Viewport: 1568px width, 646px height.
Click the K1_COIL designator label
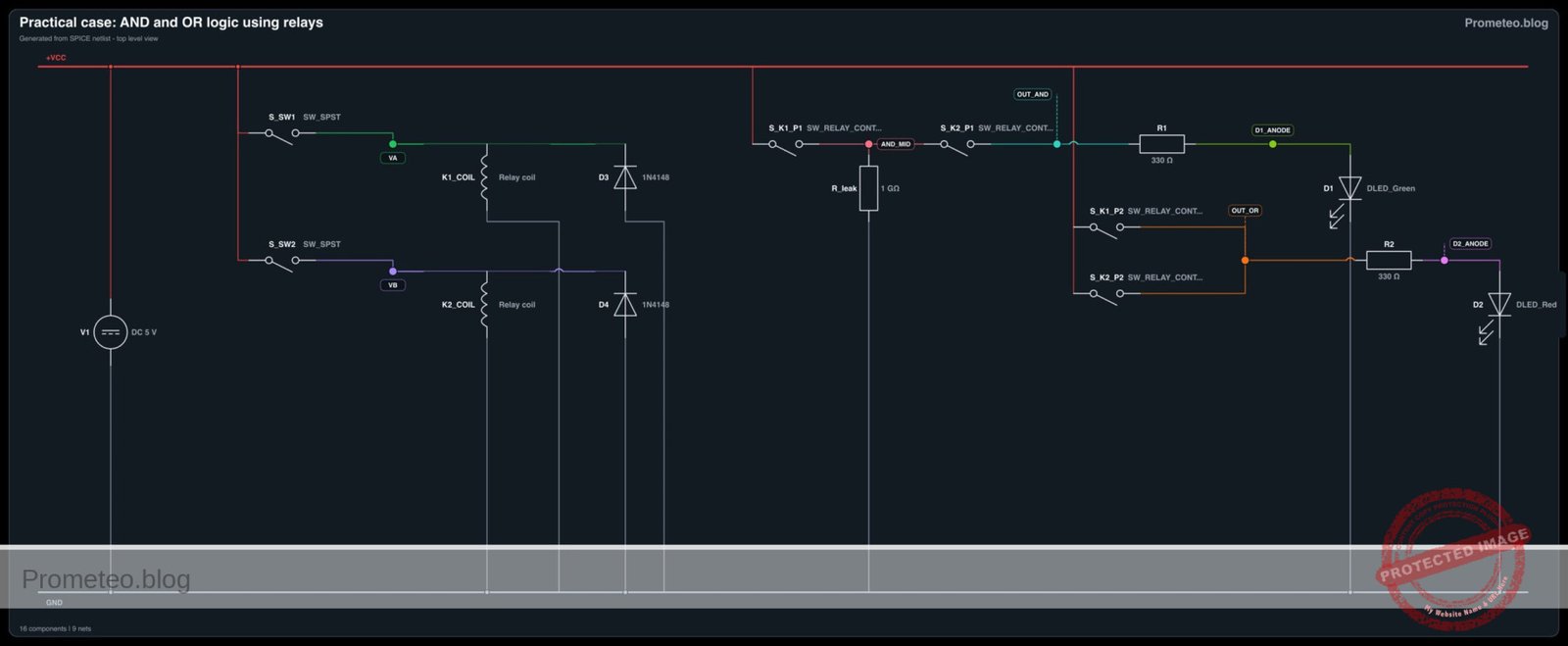click(458, 177)
